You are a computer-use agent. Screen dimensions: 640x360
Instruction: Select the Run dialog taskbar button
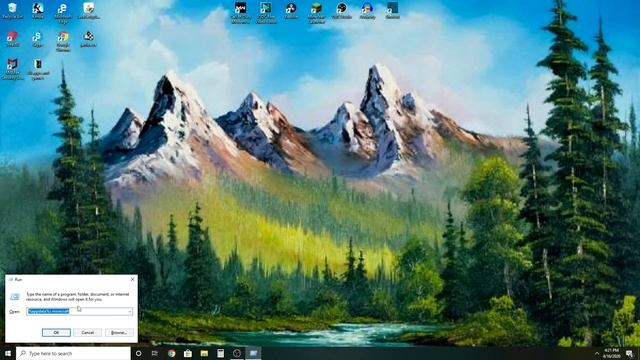click(x=253, y=353)
